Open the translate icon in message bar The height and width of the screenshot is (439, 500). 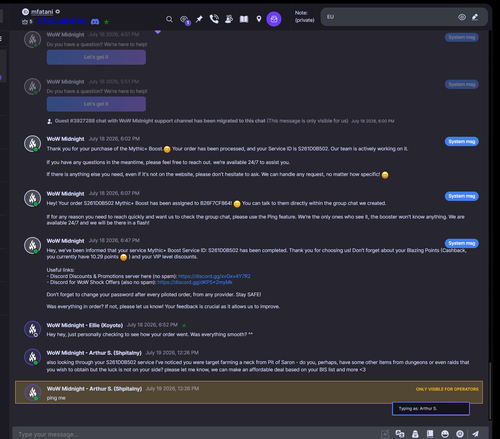[400, 434]
